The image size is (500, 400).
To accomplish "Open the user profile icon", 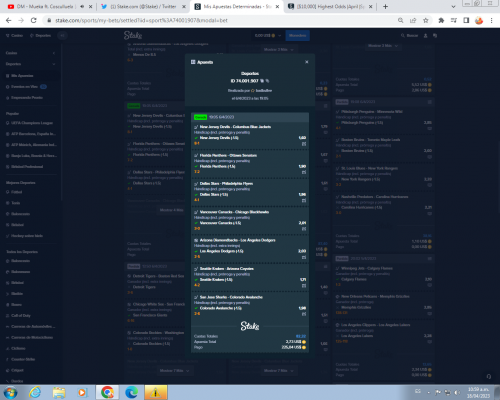I will (x=426, y=35).
